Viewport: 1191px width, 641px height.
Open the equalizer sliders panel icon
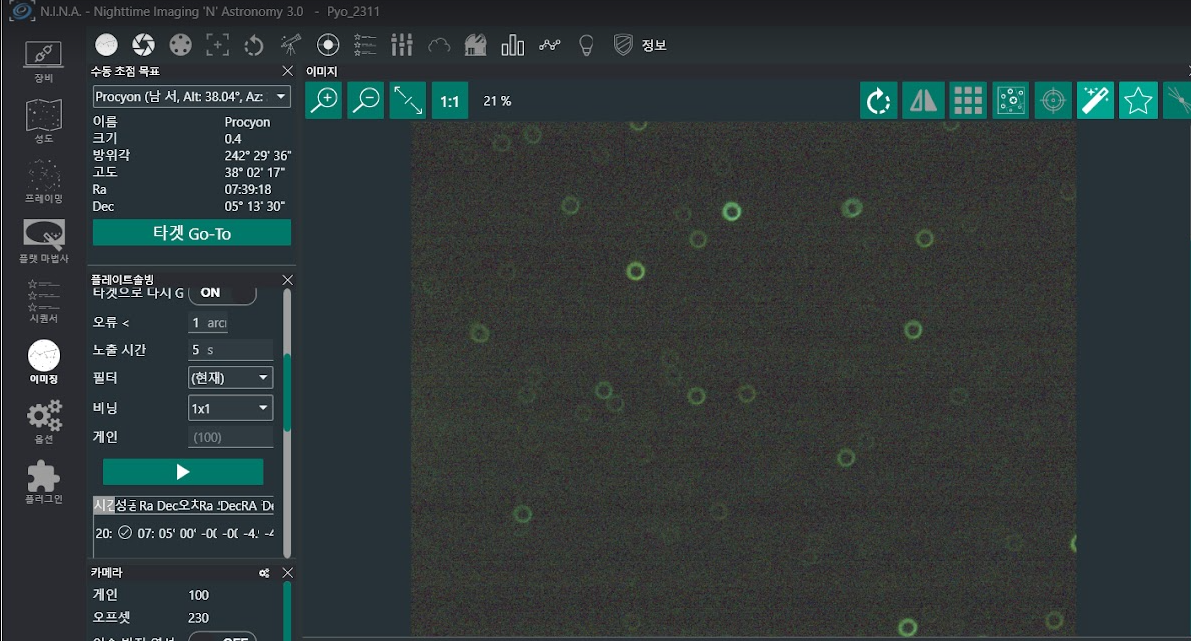pyautogui.click(x=402, y=45)
